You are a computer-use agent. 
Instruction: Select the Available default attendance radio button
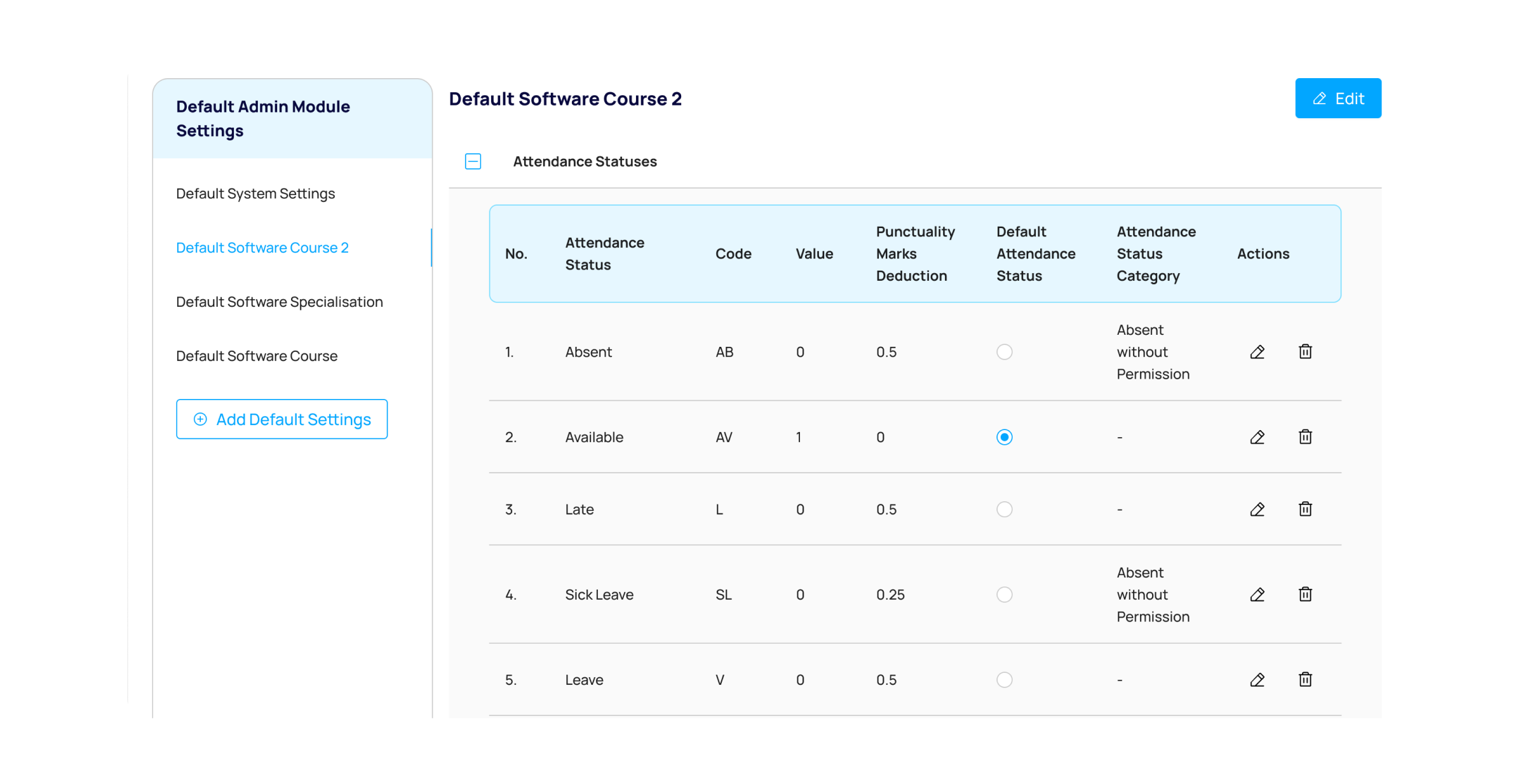pos(1004,437)
